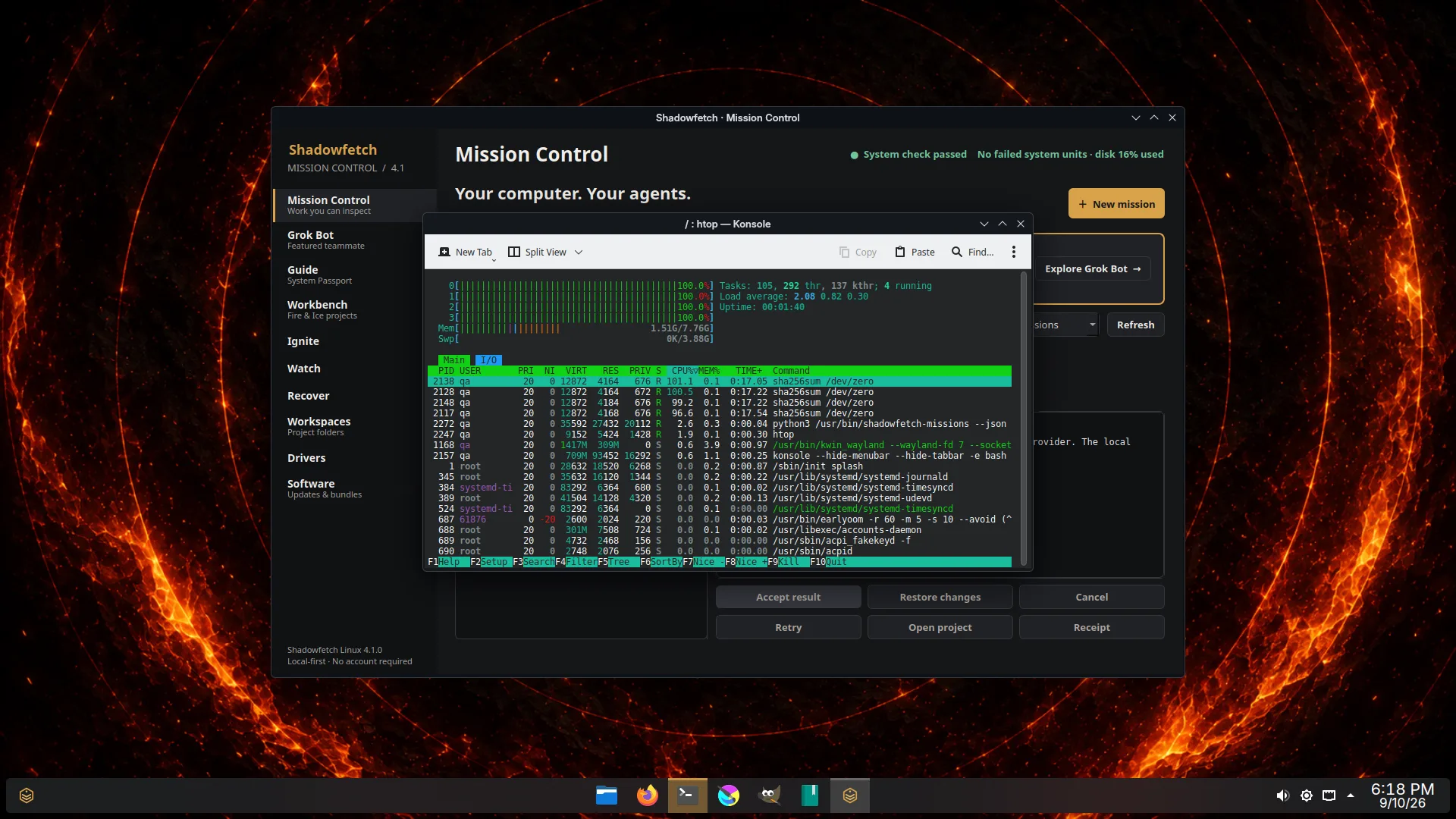
Task: Click F10 Quit in htop
Action: 829,562
